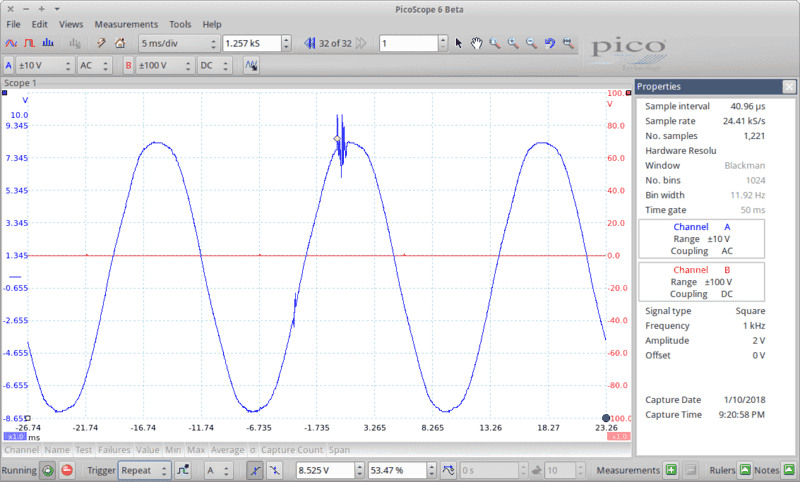The image size is (800, 482).
Task: Click add measurement green button
Action: click(671, 470)
